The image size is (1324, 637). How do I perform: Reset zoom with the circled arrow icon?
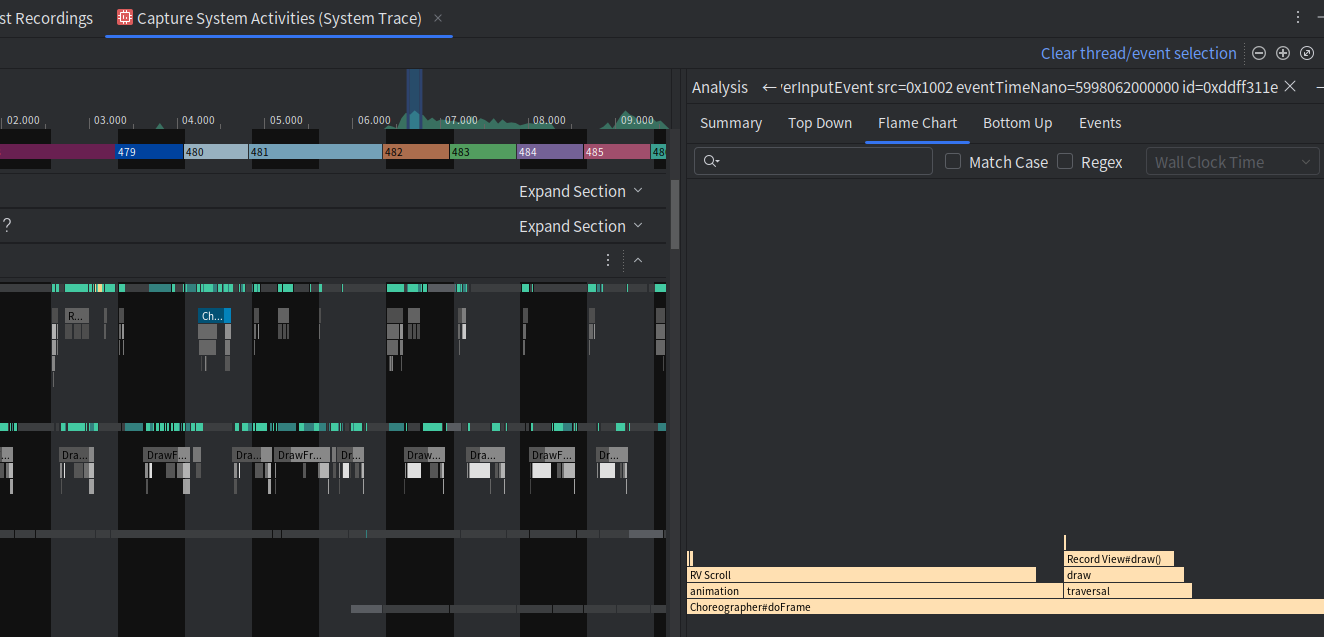(x=1306, y=53)
